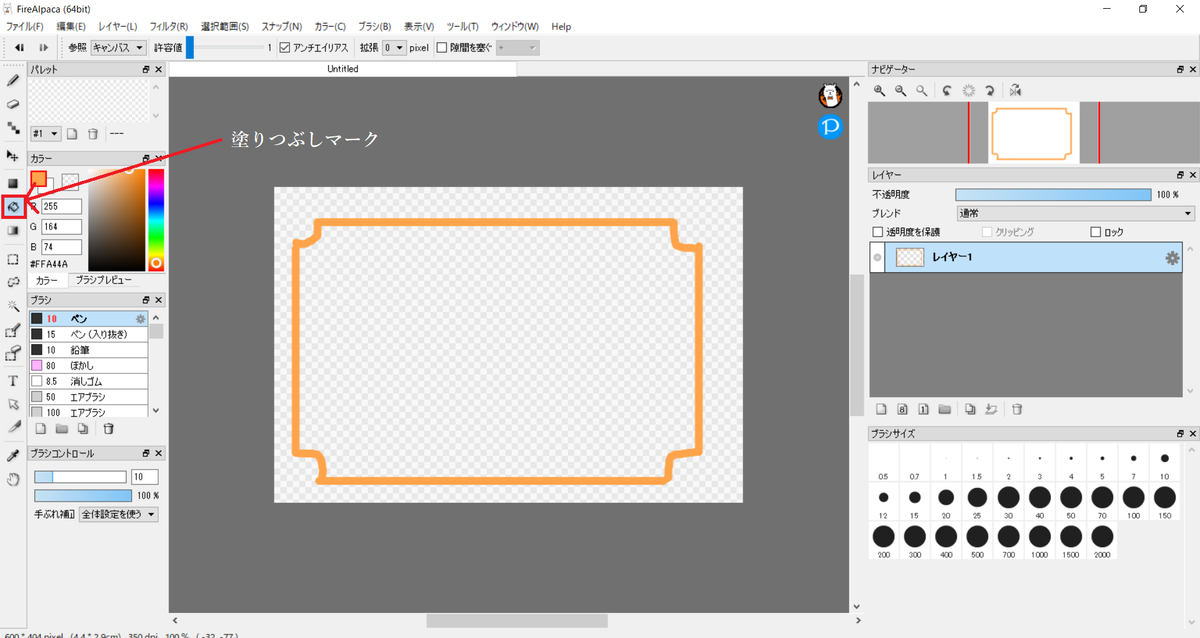
Task: Open the ウィンドウ(W) menu
Action: pyautogui.click(x=515, y=26)
